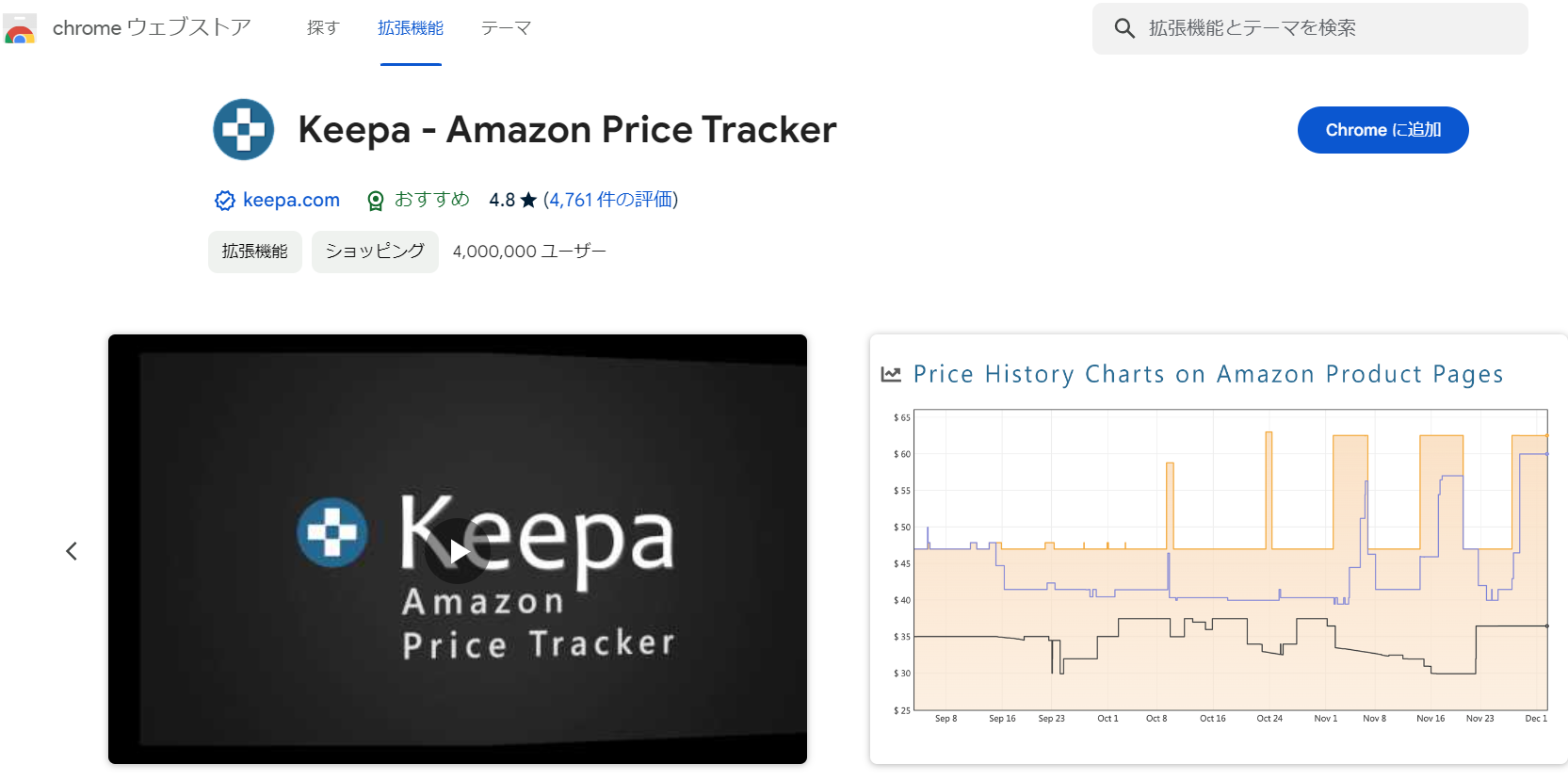Click the chrome ウェブストア title text

coord(152,28)
